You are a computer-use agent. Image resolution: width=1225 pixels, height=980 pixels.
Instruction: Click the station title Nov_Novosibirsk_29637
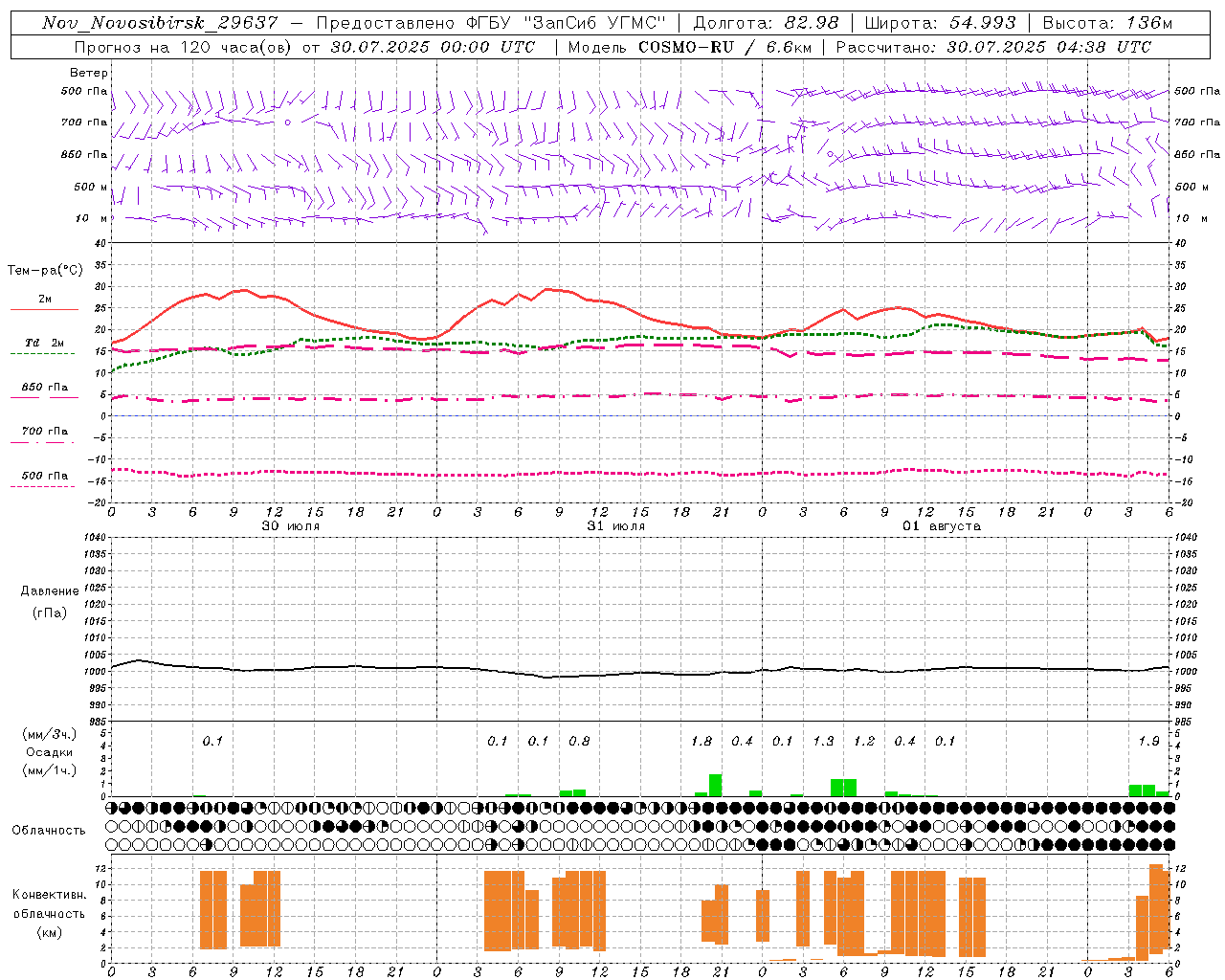[160, 23]
